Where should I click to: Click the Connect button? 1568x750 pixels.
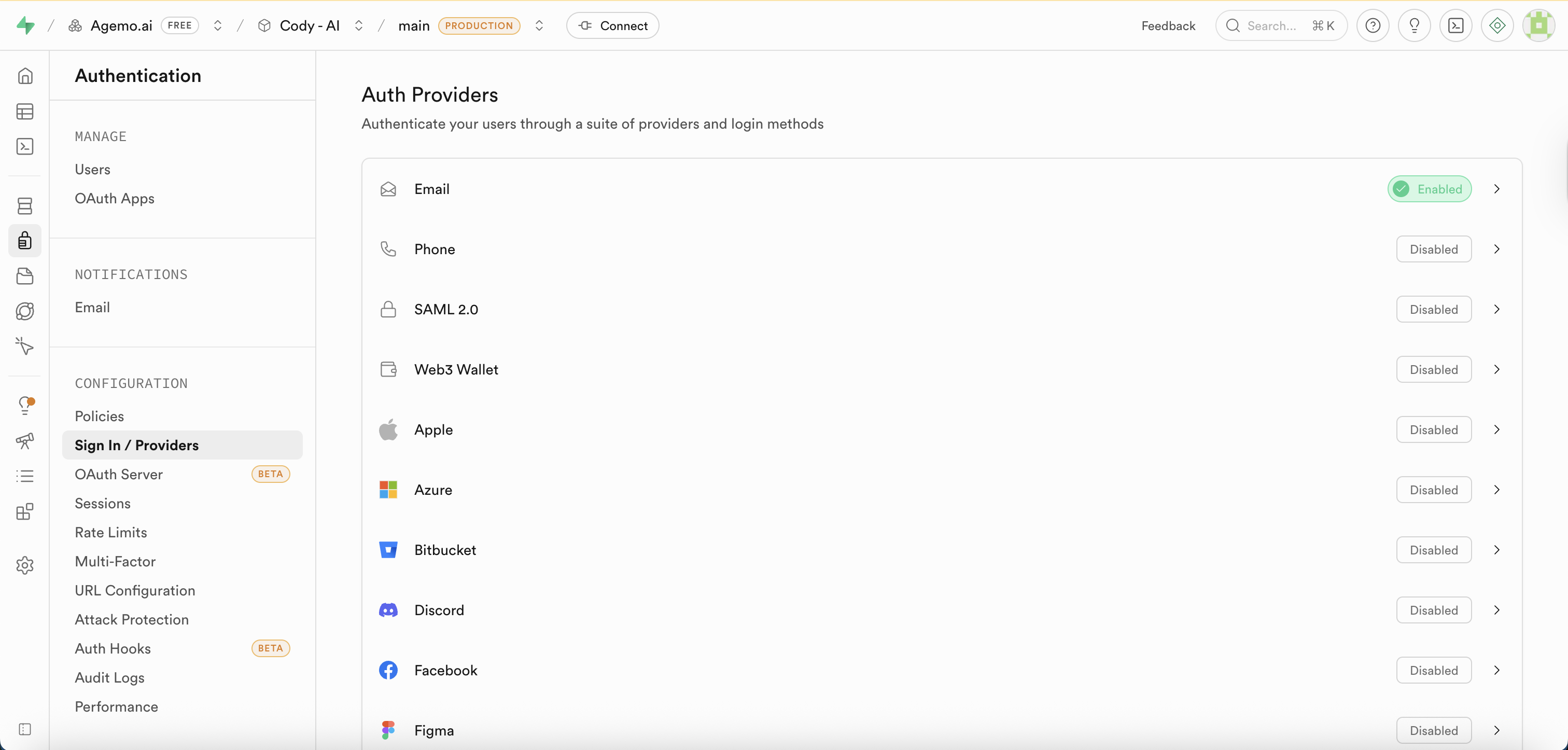[612, 25]
